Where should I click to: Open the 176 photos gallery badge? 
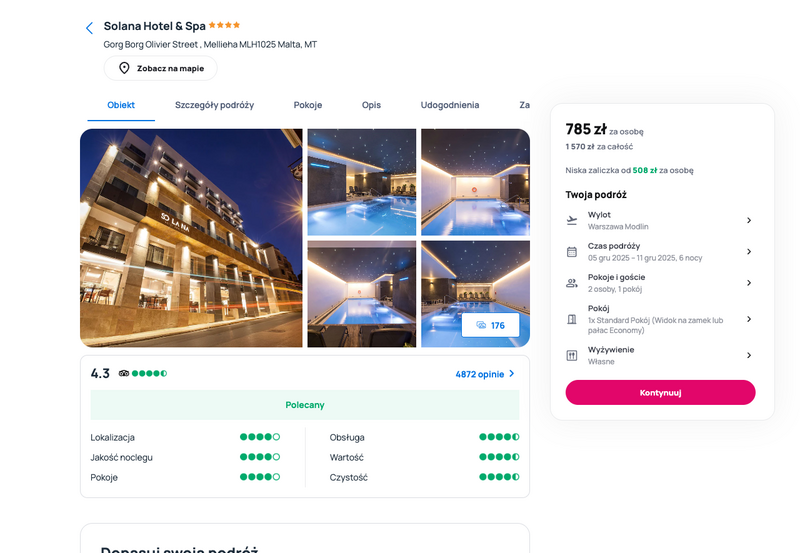click(490, 325)
